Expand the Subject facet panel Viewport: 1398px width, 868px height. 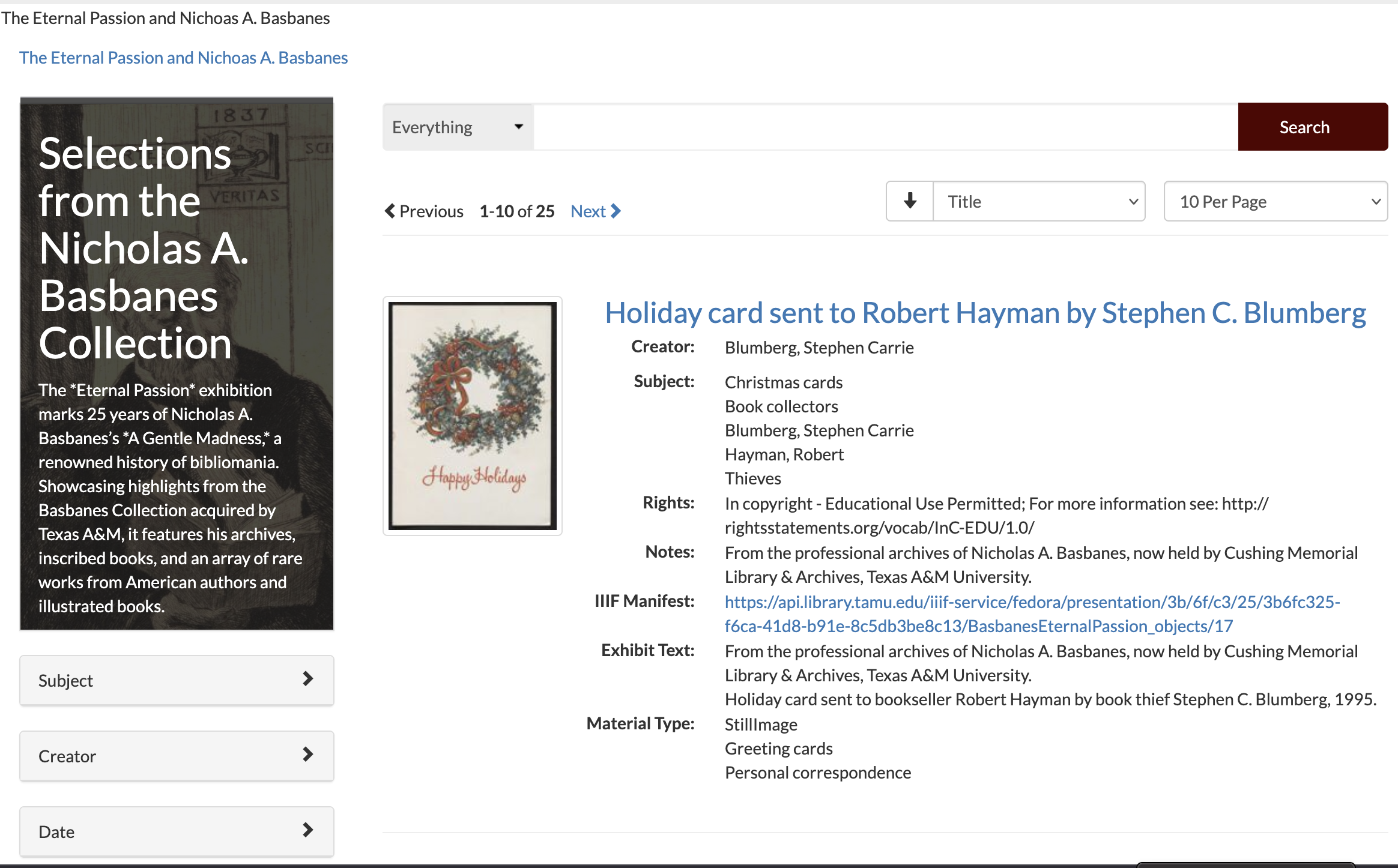coord(177,680)
